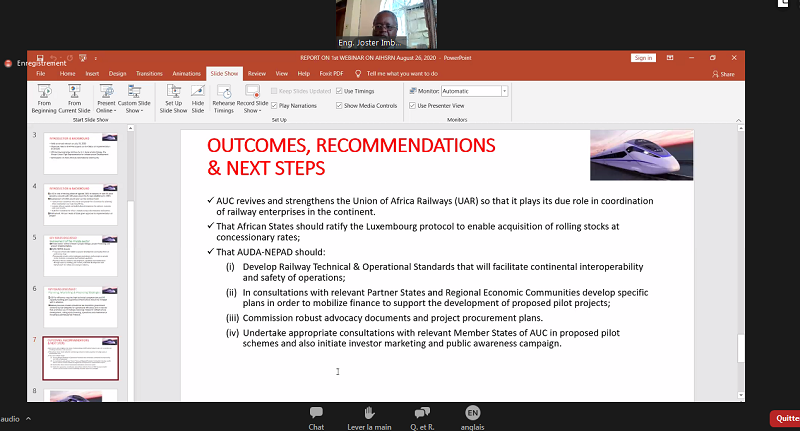Open the Q. et R. panel
Screen dimensions: 800x431
[422, 418]
